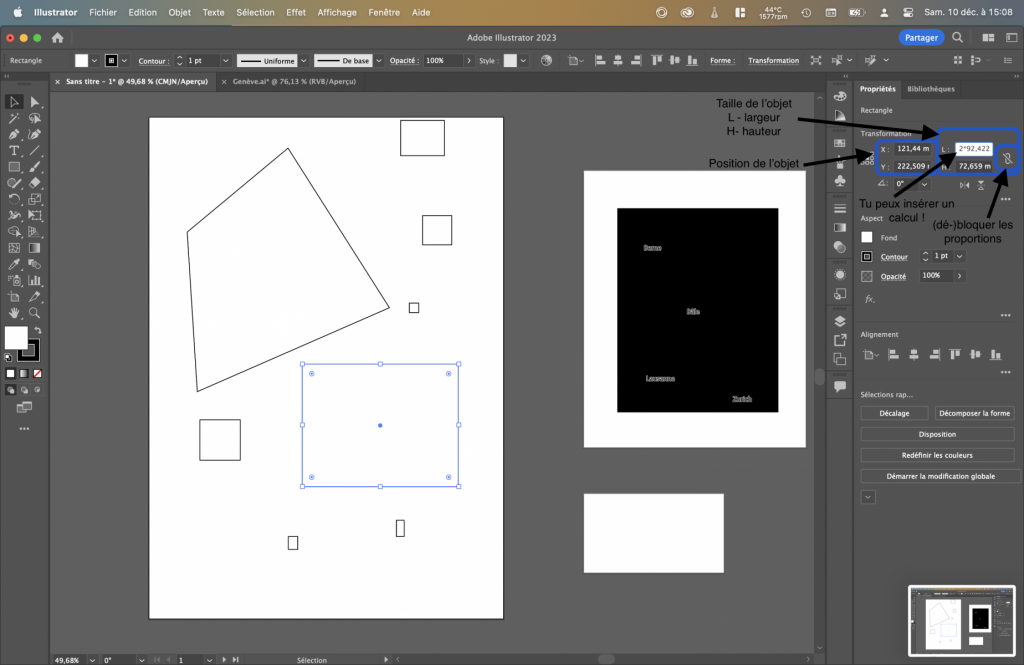Click the Partager button

click(920, 37)
